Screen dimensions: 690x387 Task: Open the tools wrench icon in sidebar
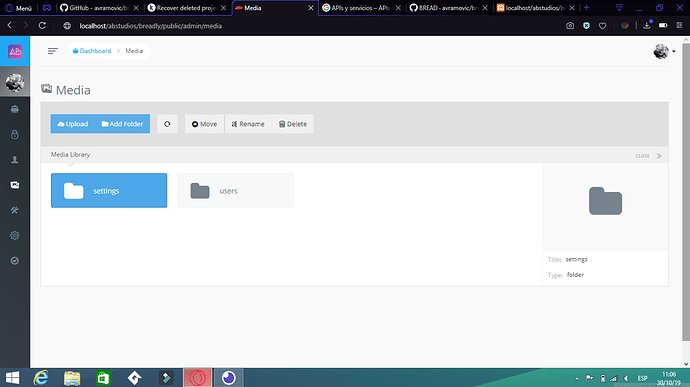pos(15,210)
